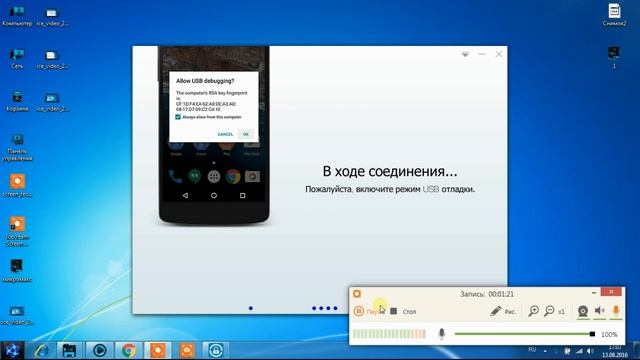Click the Запись: 00:01:21 timer text
This screenshot has height=360, width=640.
[x=487, y=294]
